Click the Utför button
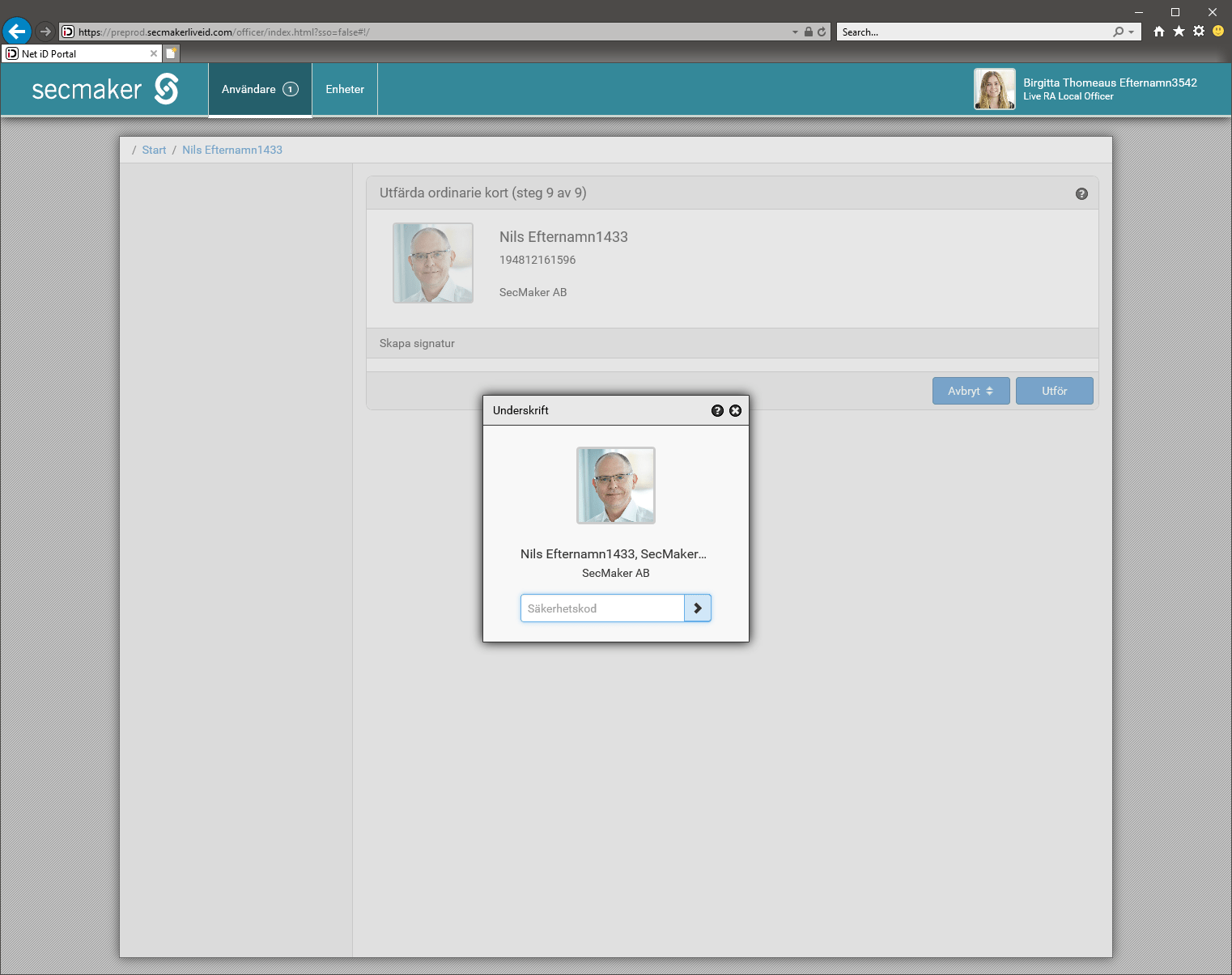The width and height of the screenshot is (1232, 975). (x=1054, y=391)
